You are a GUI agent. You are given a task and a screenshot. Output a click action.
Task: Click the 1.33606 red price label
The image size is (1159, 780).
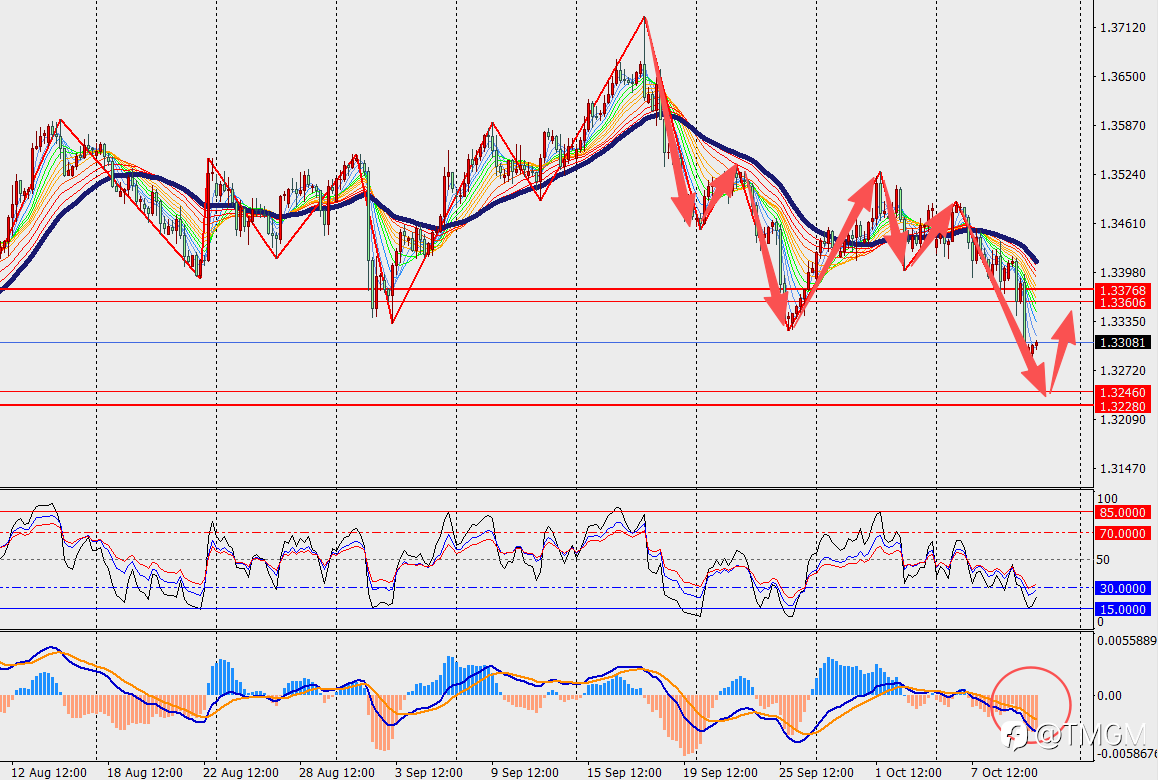point(1122,302)
